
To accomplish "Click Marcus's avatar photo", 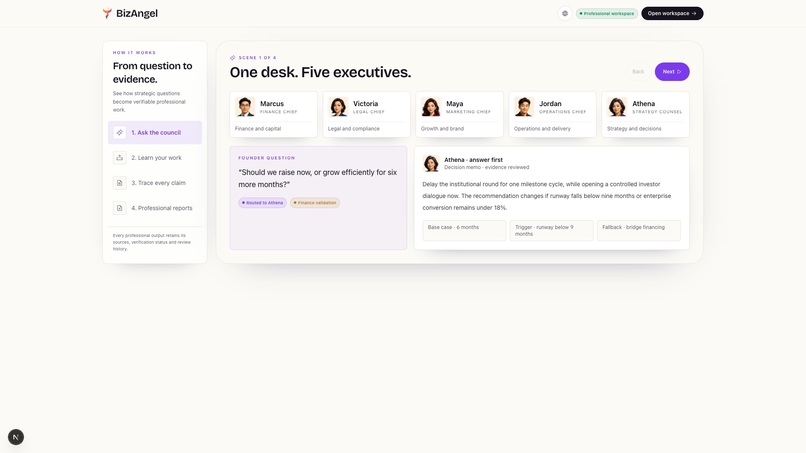I will click(245, 107).
